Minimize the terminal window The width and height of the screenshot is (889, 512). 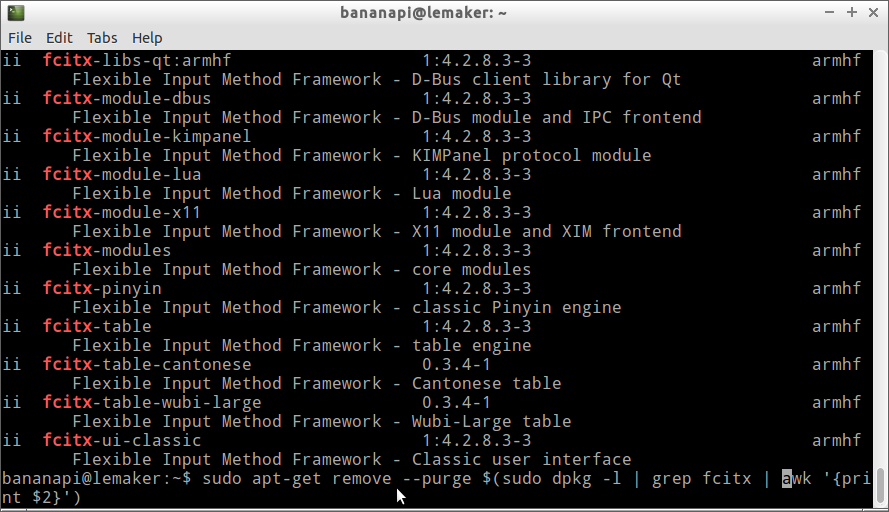(829, 12)
